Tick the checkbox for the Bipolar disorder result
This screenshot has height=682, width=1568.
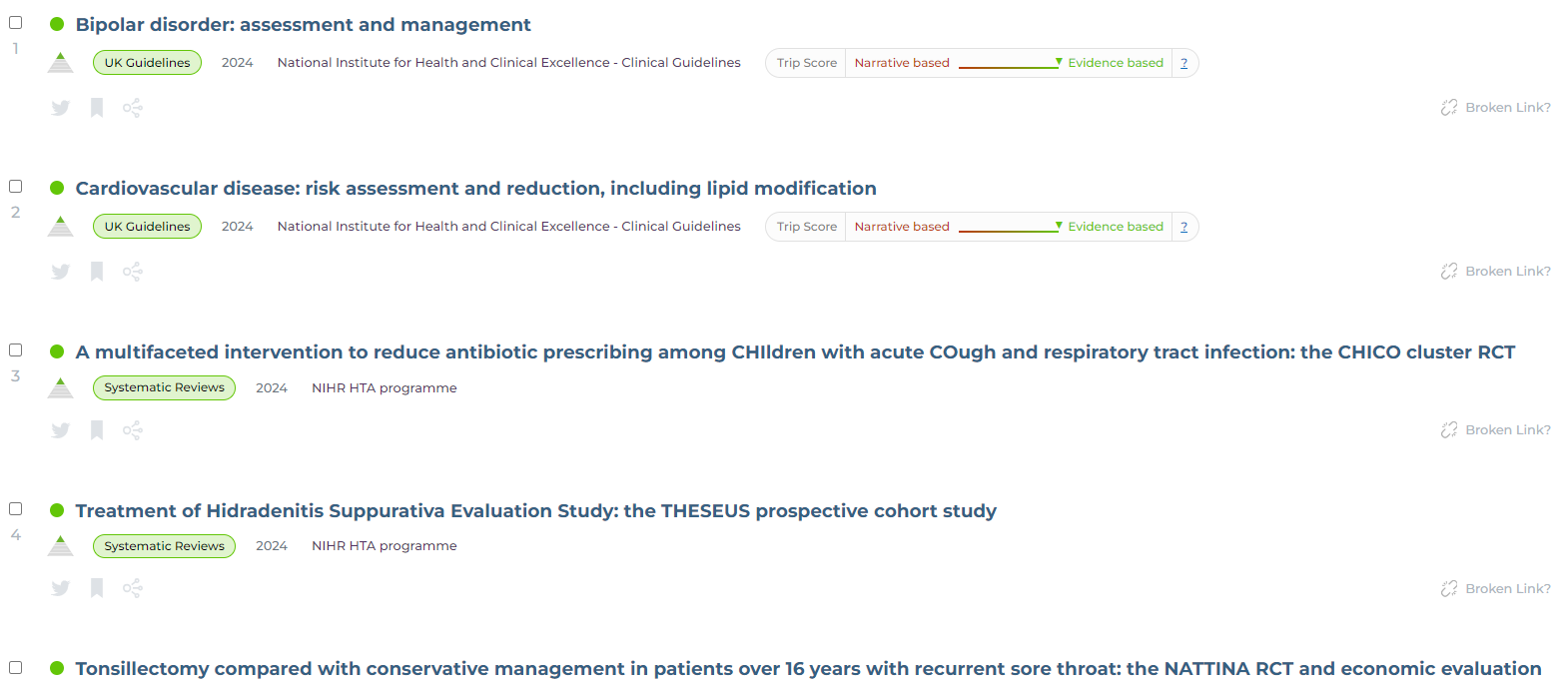click(x=15, y=22)
